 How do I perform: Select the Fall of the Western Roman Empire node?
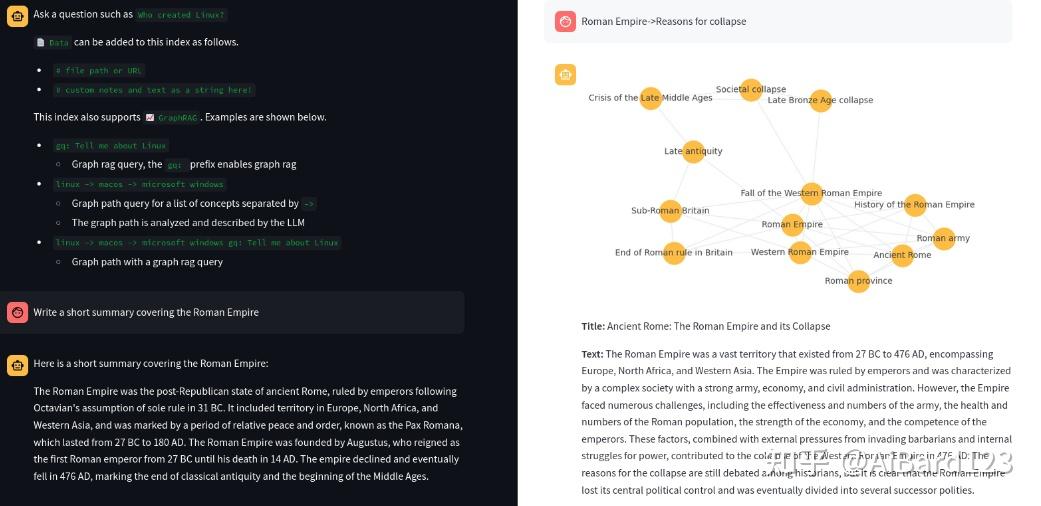[811, 193]
